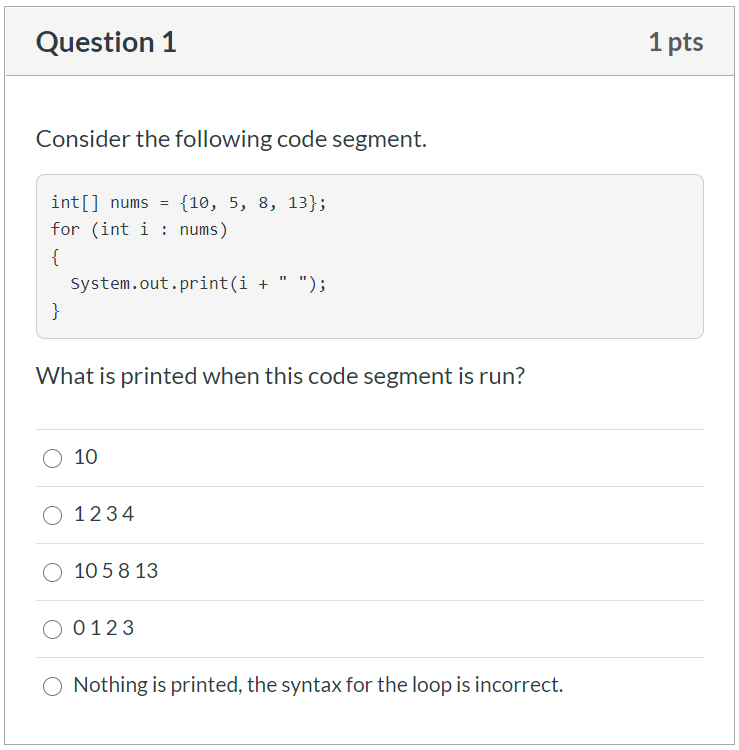Click the "1 pts" points label
This screenshot has height=750, width=739.
(x=676, y=42)
